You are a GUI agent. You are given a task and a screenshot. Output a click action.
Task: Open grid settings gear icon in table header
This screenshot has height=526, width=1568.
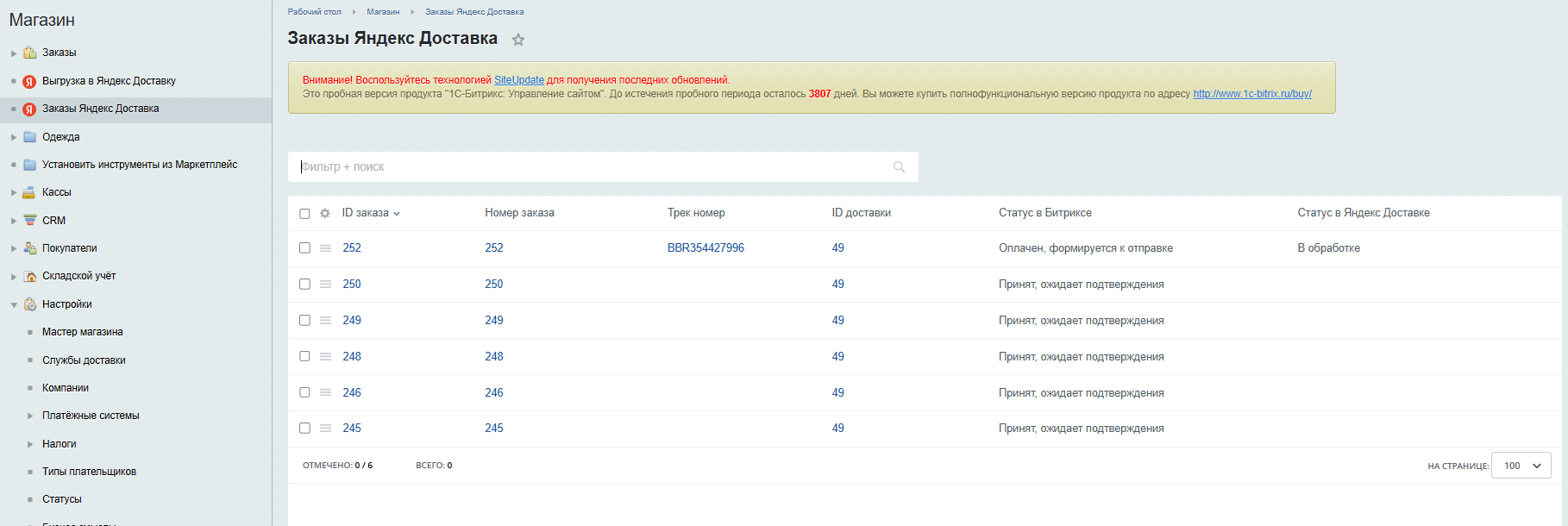pos(325,214)
